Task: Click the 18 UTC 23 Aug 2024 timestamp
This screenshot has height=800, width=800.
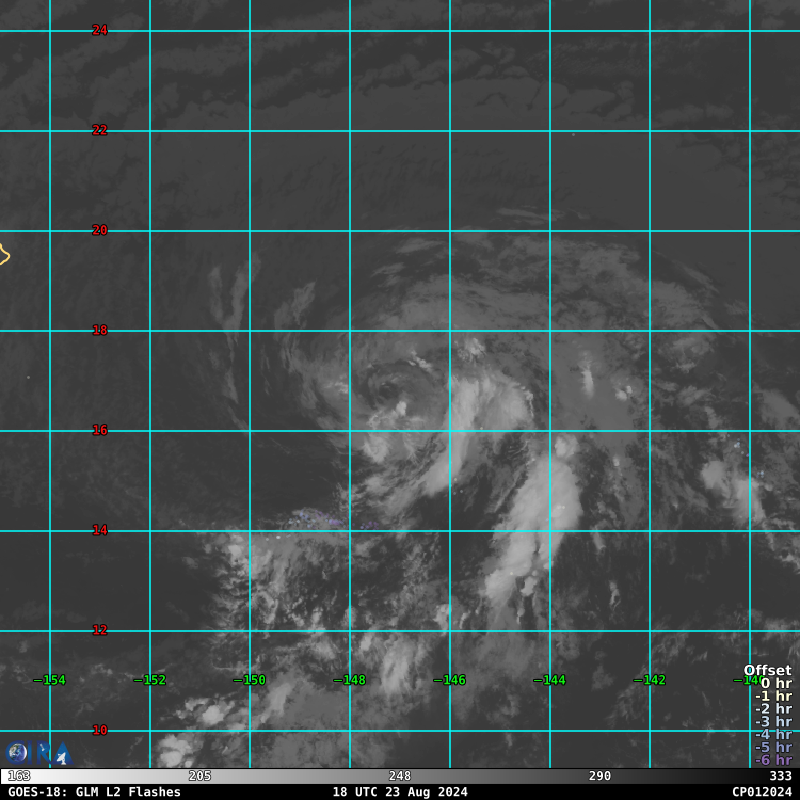Action: pyautogui.click(x=400, y=792)
